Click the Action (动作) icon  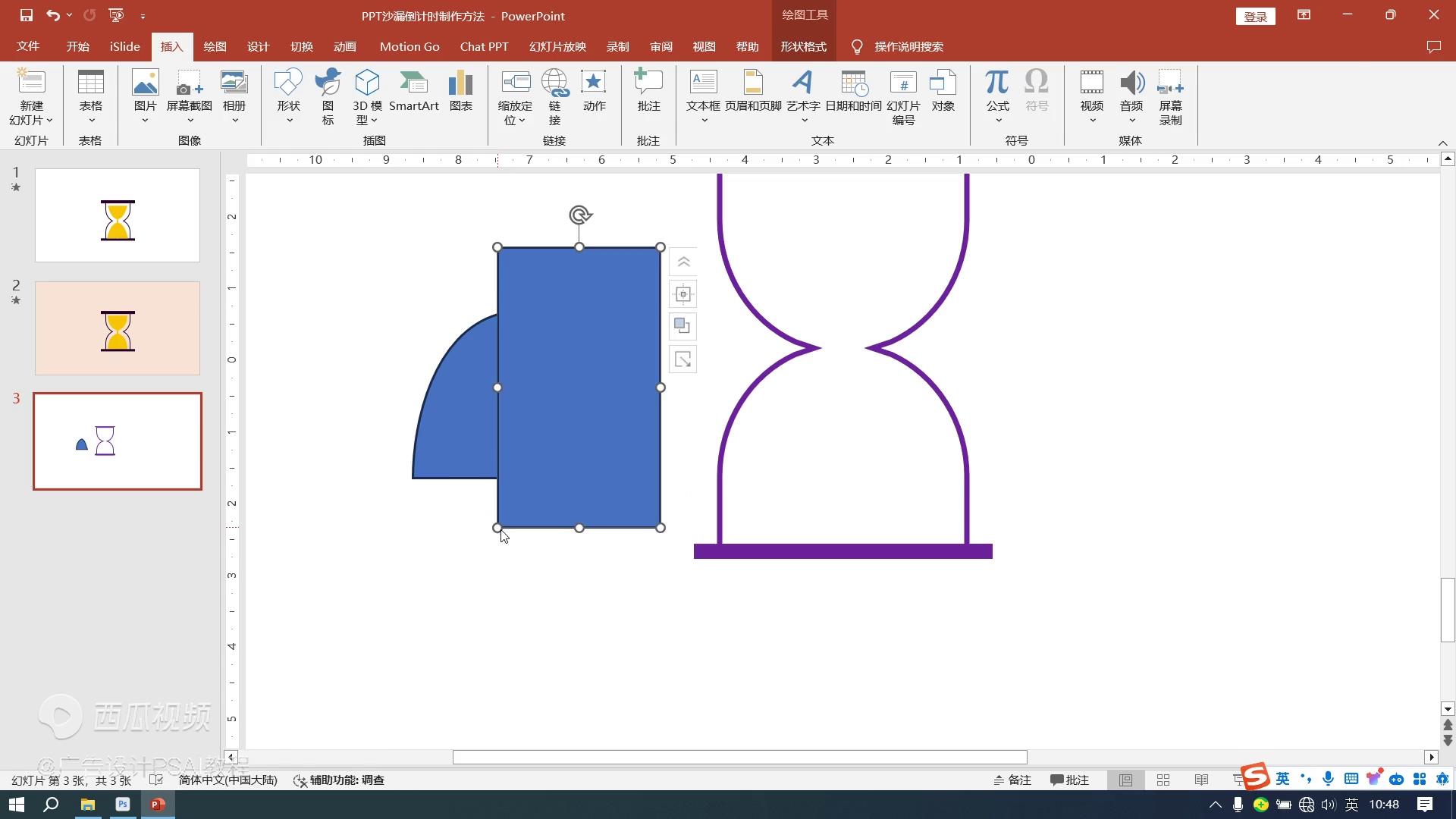coord(594,83)
